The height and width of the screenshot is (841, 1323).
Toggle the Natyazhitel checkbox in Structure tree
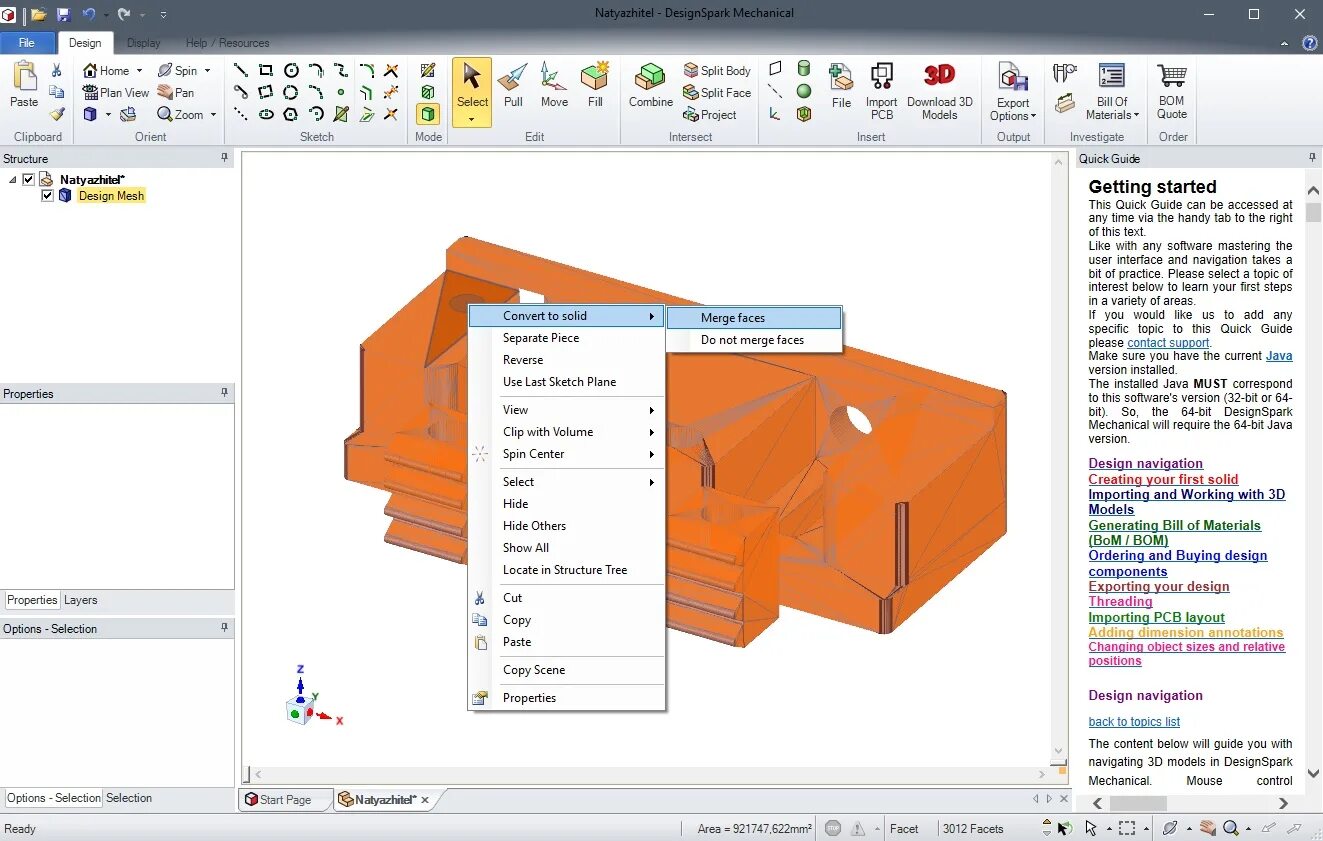click(x=28, y=180)
